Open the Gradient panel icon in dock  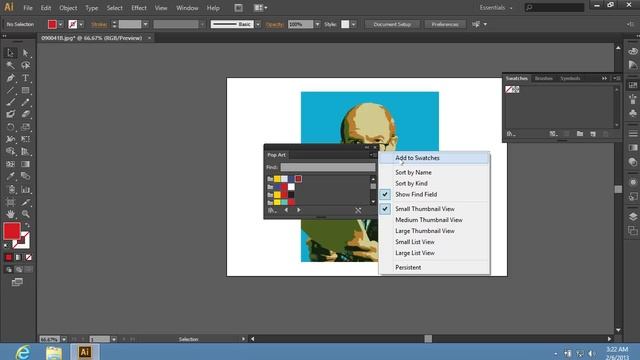point(633,147)
